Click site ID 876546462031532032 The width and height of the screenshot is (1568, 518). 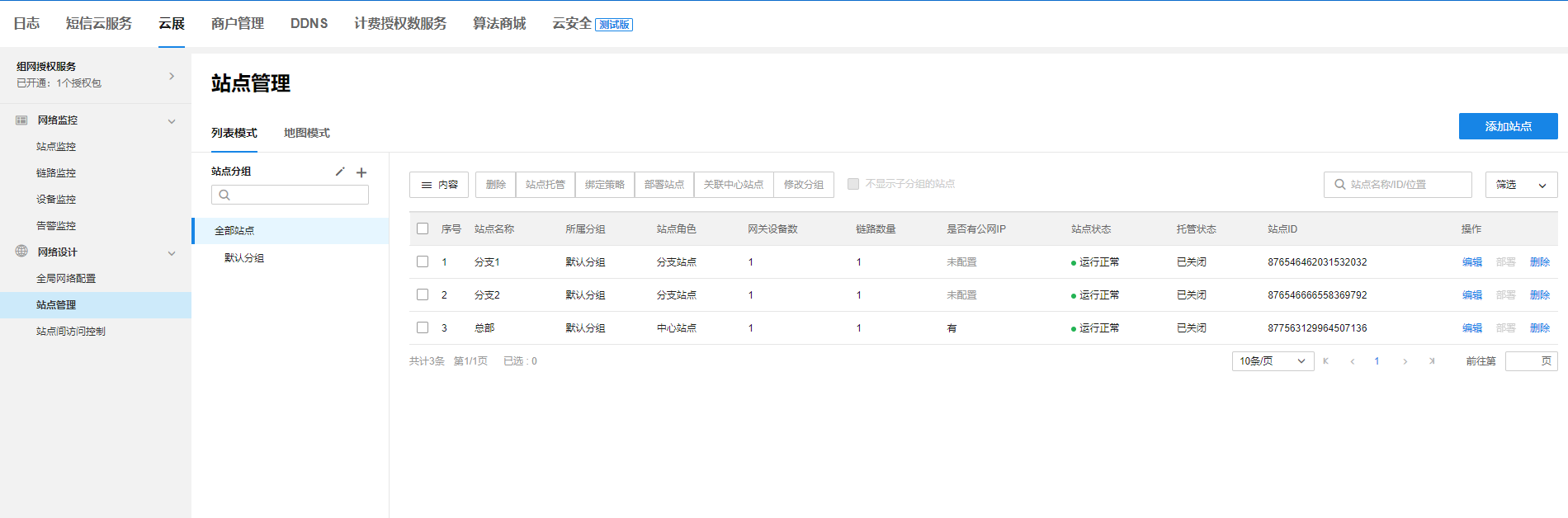pos(1317,262)
